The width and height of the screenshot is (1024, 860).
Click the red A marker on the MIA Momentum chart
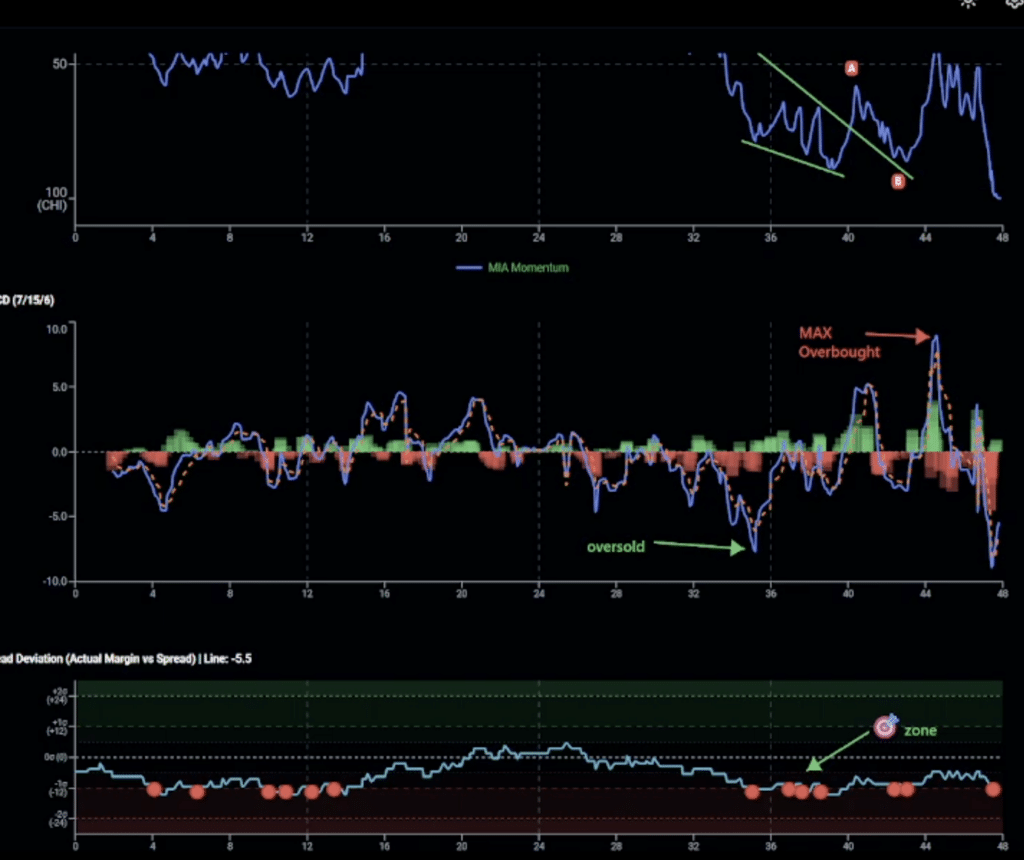pyautogui.click(x=851, y=67)
